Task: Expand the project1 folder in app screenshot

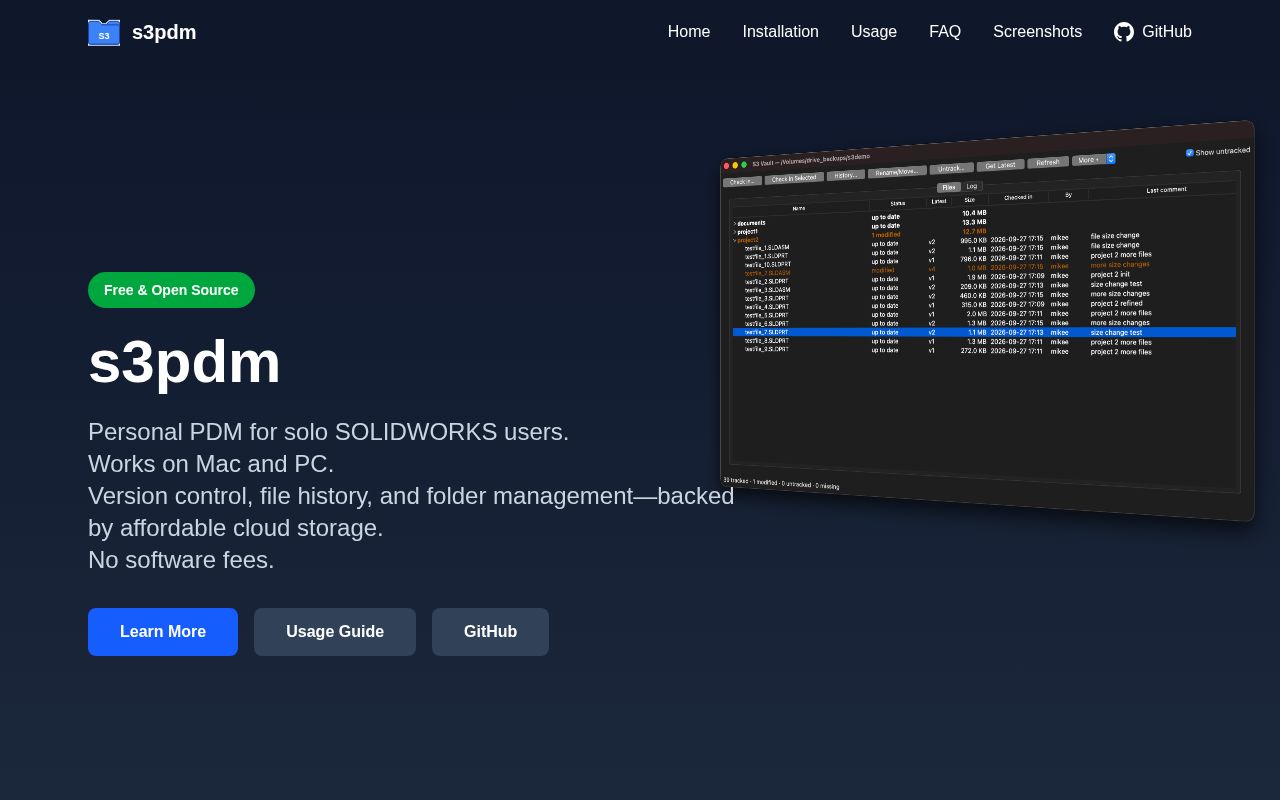Action: (734, 232)
